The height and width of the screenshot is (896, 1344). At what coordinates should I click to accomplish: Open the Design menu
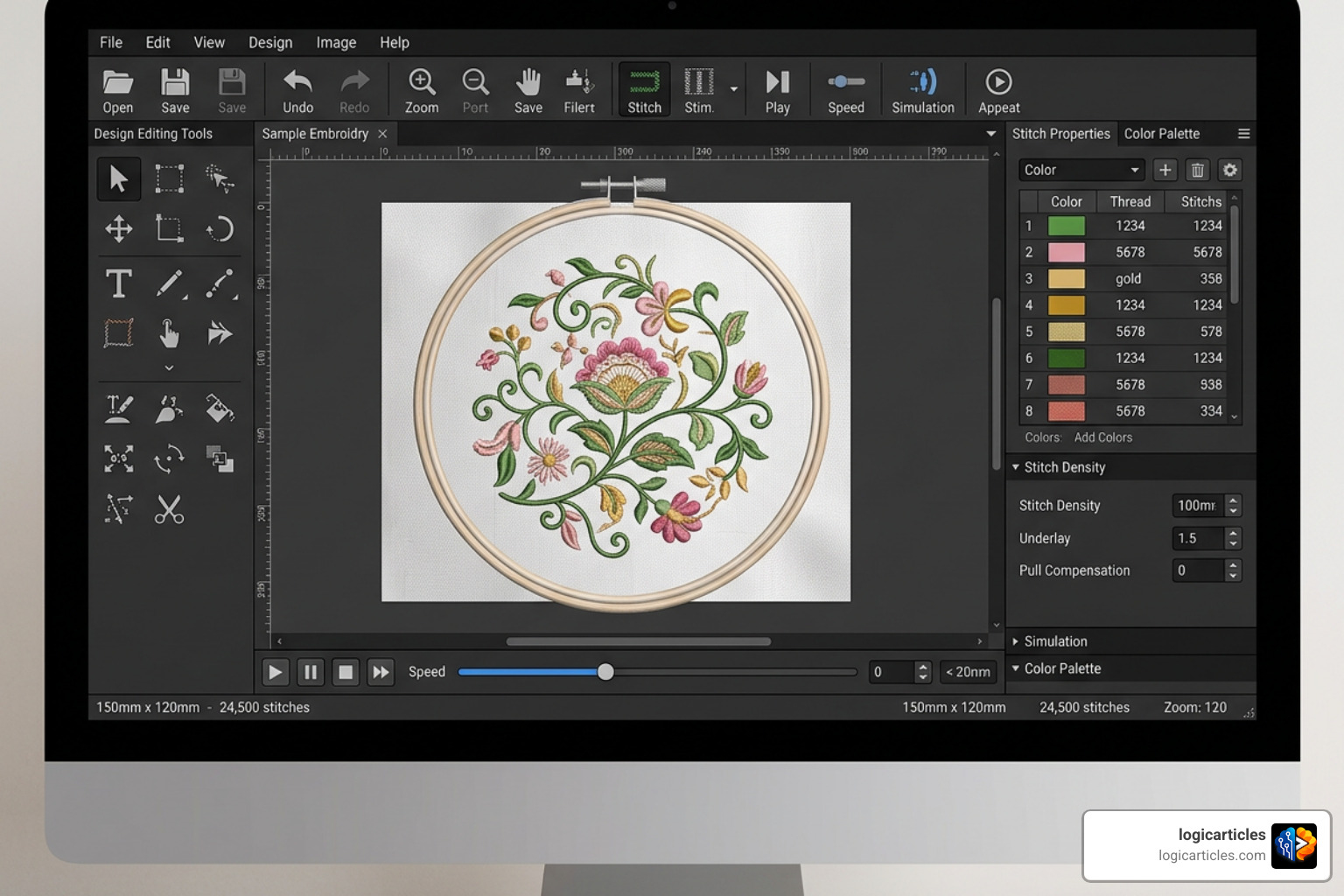(270, 42)
